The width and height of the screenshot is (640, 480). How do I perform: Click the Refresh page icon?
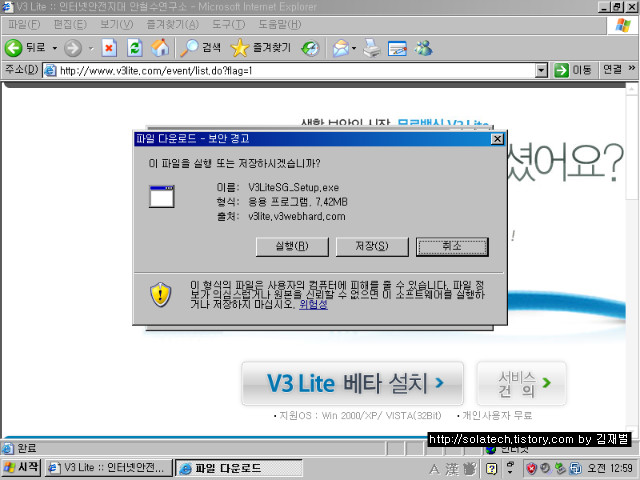[x=134, y=48]
